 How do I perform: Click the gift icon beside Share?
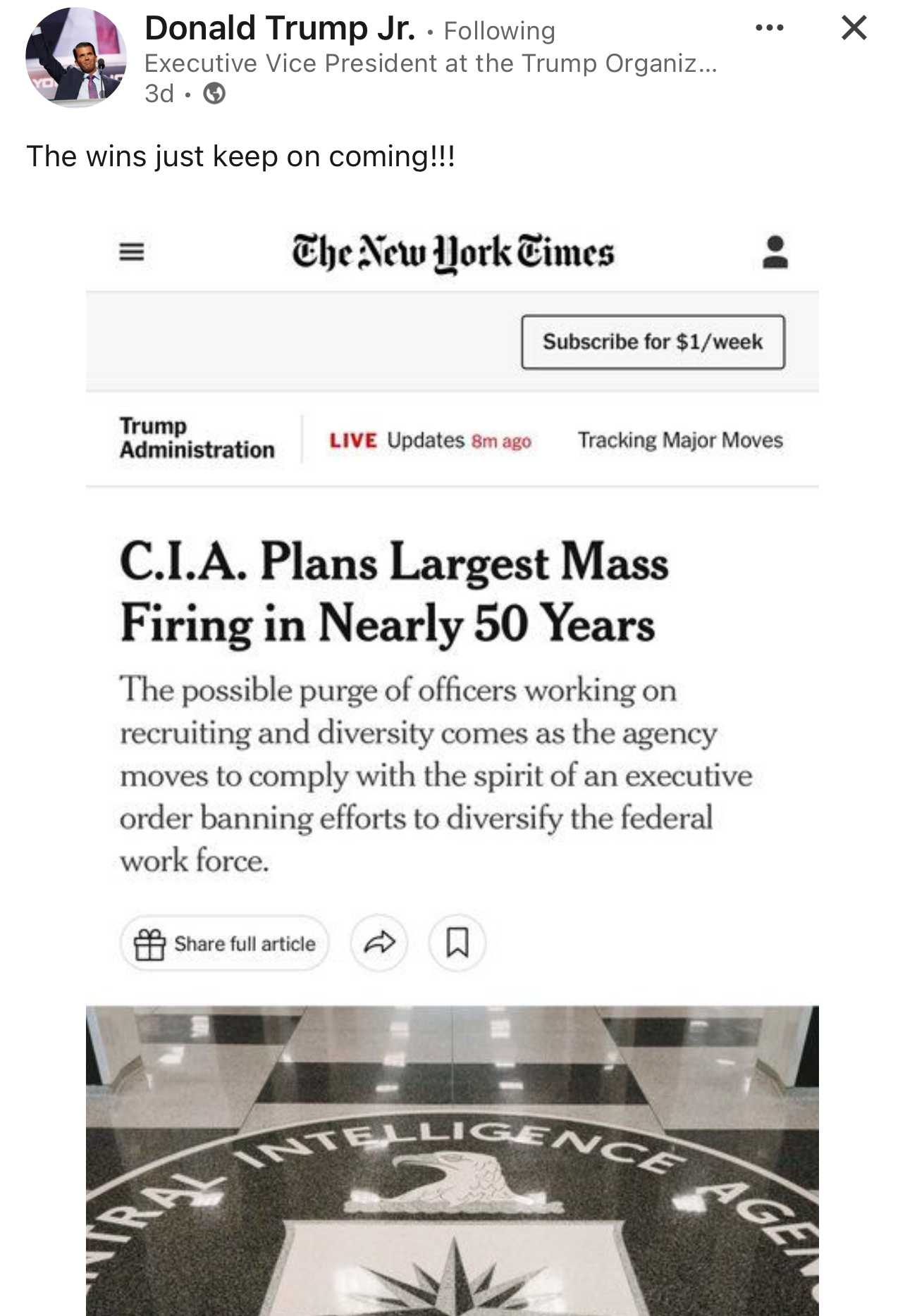[x=149, y=944]
